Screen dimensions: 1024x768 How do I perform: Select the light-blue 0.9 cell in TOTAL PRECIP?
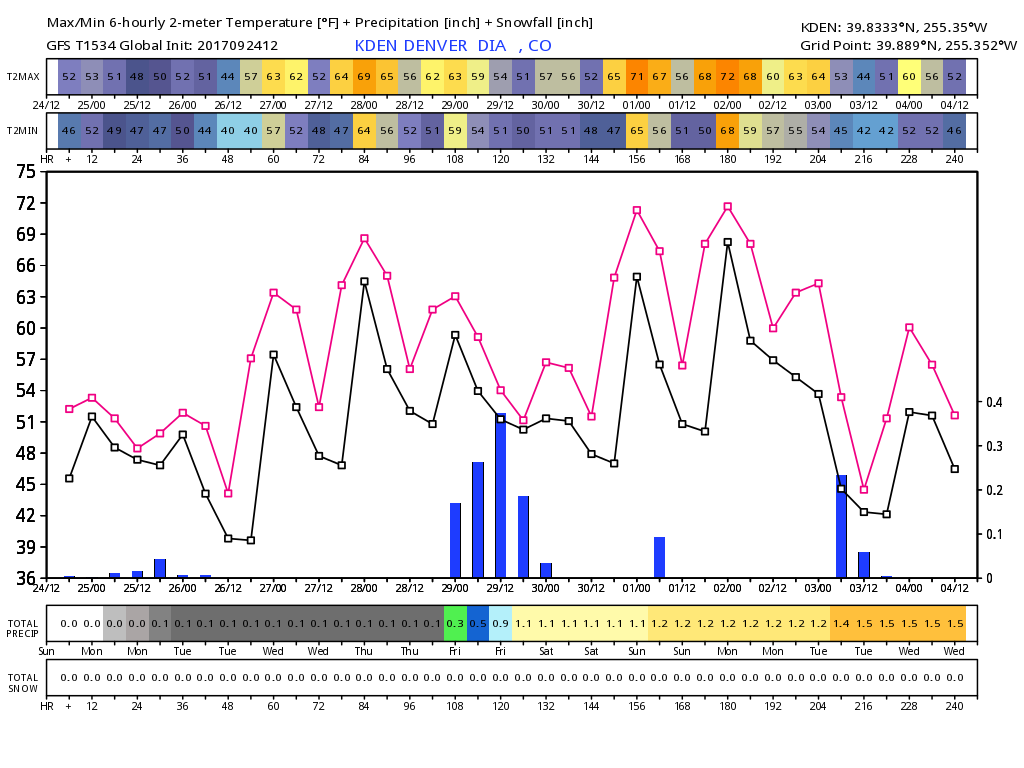500,624
